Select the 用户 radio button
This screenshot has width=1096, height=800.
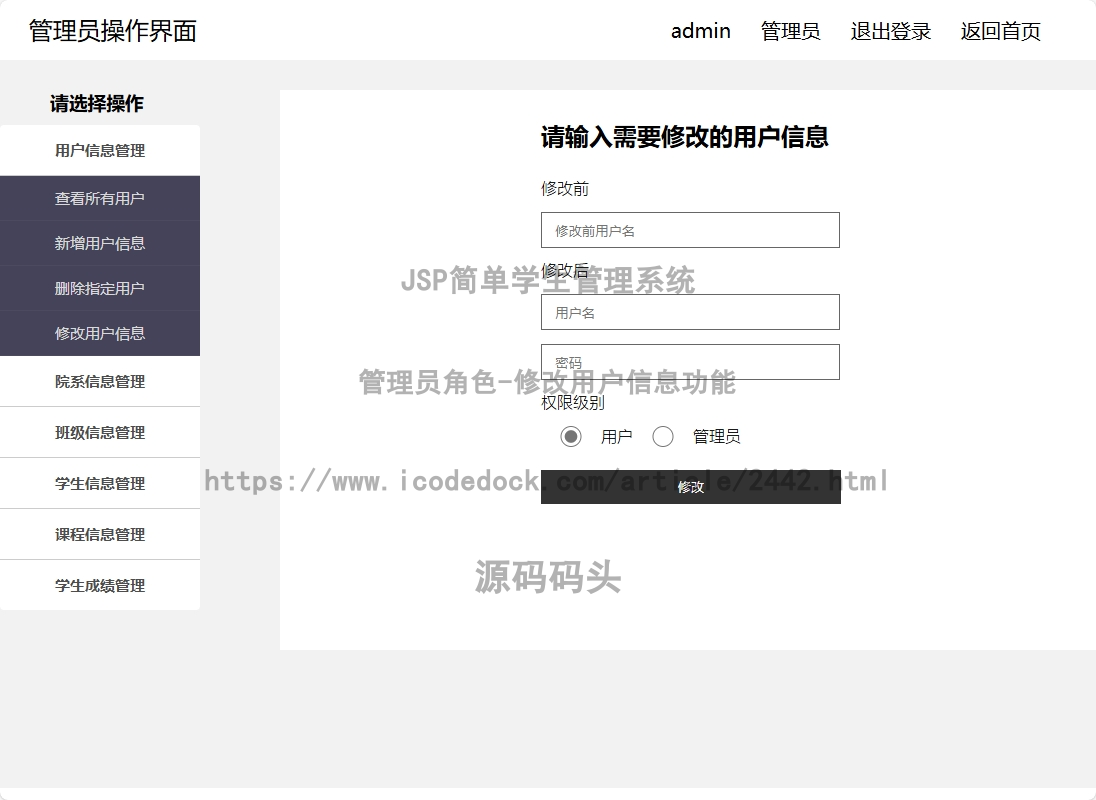(570, 437)
